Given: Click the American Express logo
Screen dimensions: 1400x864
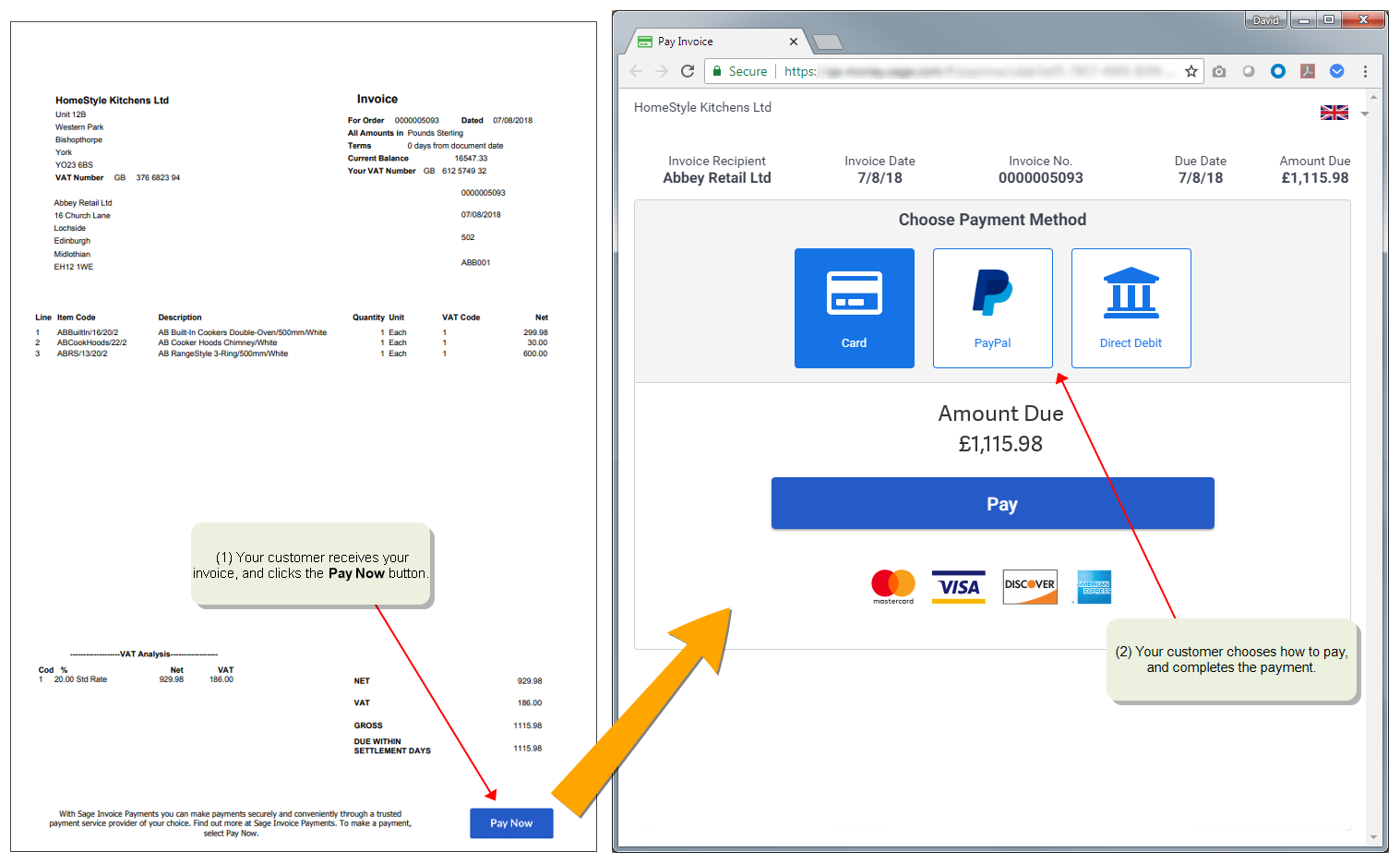Looking at the screenshot, I should pyautogui.click(x=1093, y=587).
